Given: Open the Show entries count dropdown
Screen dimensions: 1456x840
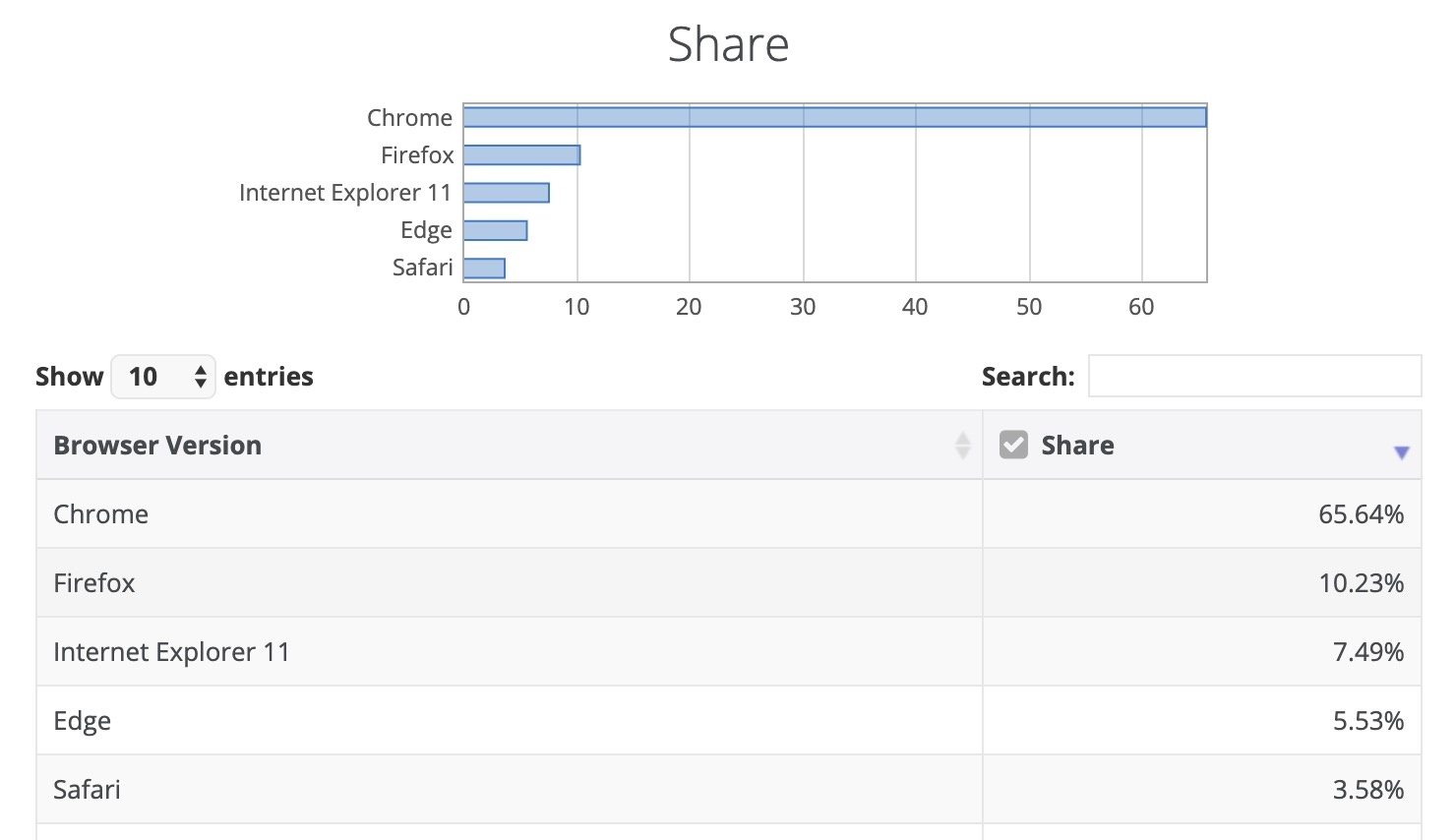Looking at the screenshot, I should coord(163,377).
